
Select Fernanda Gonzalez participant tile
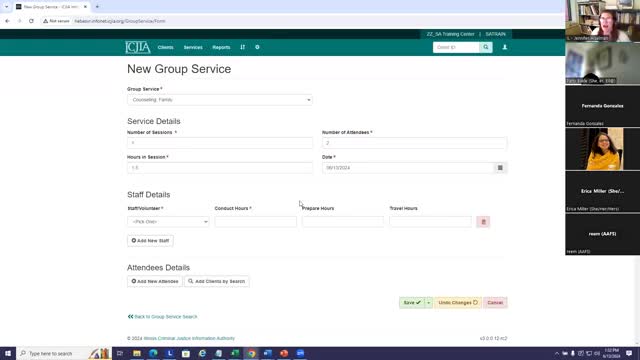(x=602, y=106)
